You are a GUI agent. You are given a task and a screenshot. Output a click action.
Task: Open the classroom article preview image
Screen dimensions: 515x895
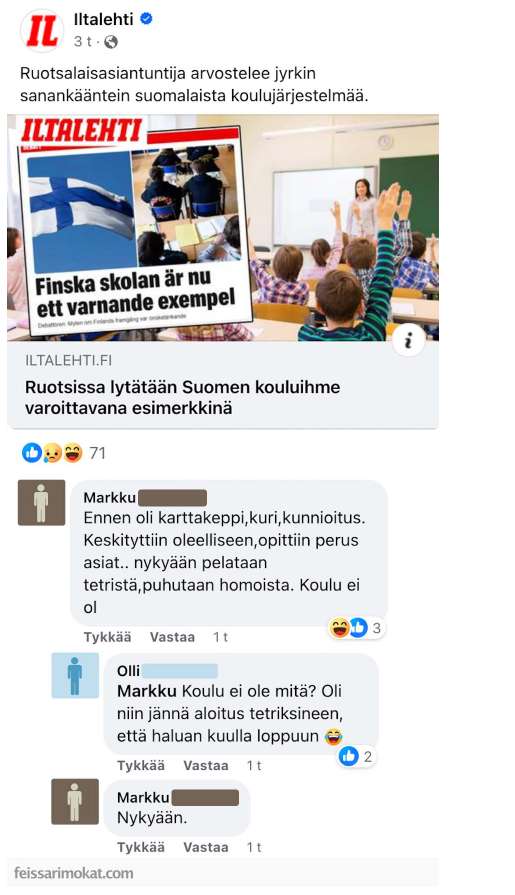[223, 228]
